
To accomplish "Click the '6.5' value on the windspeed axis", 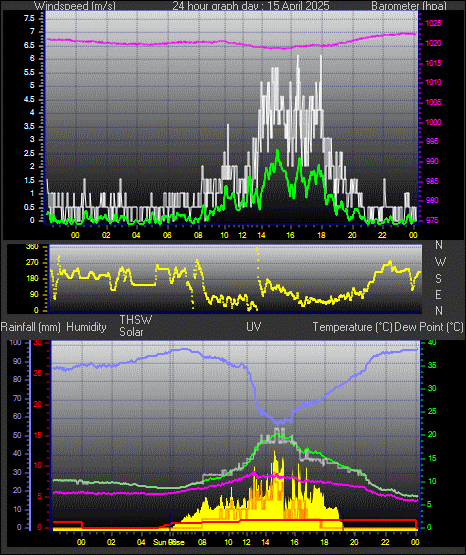I will [x=29, y=45].
